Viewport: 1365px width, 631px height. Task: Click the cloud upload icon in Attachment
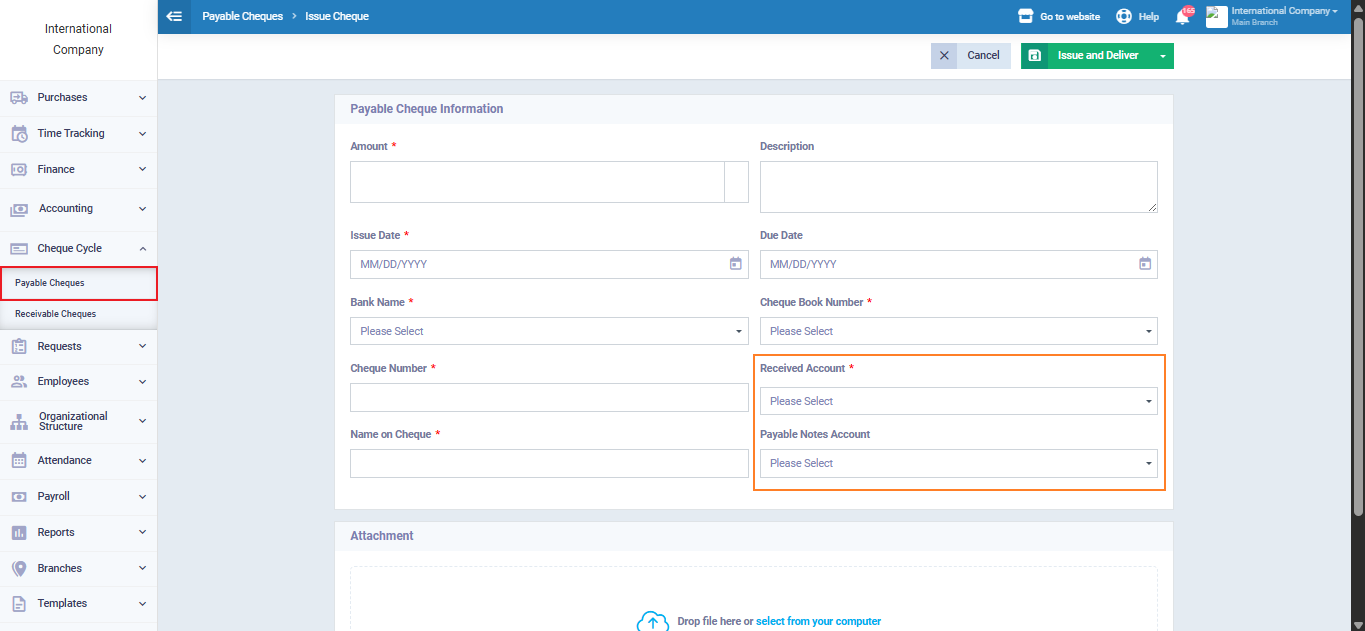pos(652,621)
